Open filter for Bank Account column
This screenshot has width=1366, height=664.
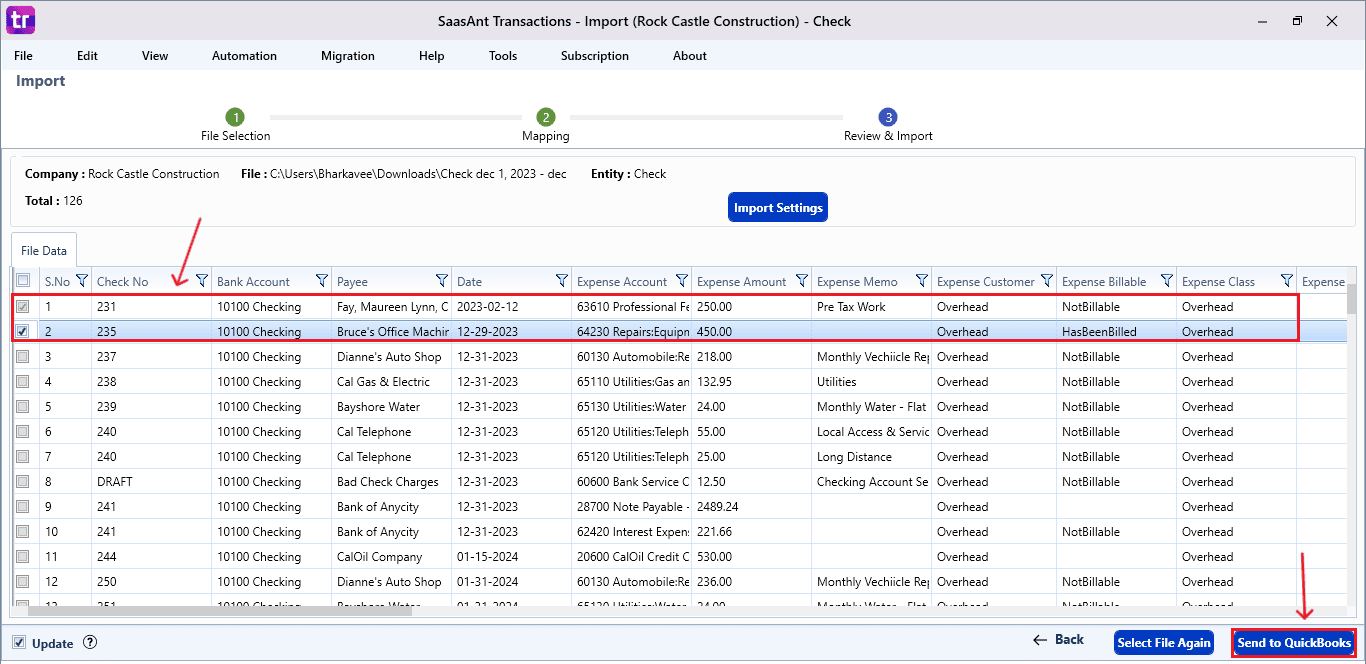pos(321,281)
